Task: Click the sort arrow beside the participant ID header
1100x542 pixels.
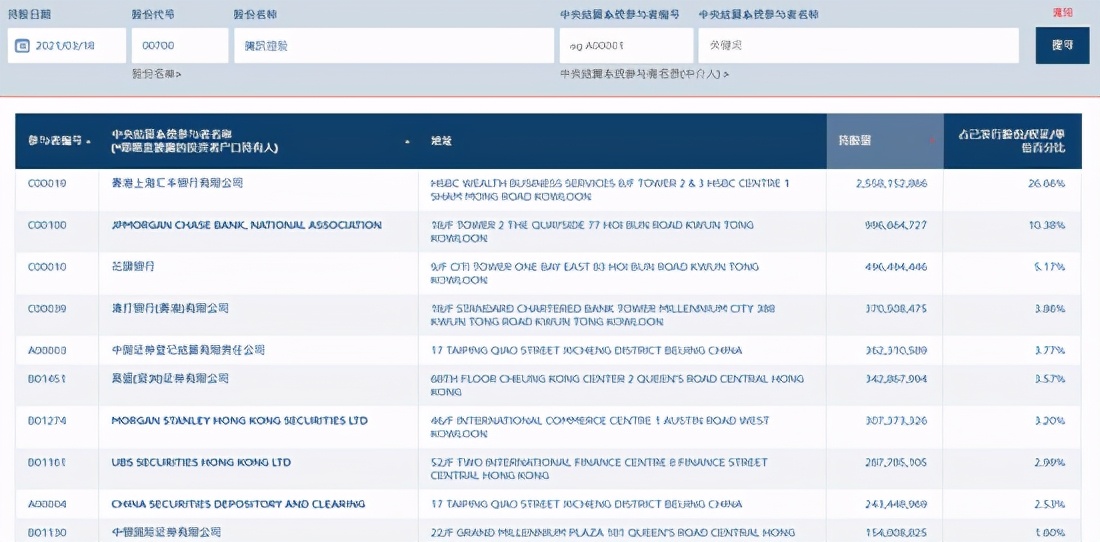Action: click(89, 141)
